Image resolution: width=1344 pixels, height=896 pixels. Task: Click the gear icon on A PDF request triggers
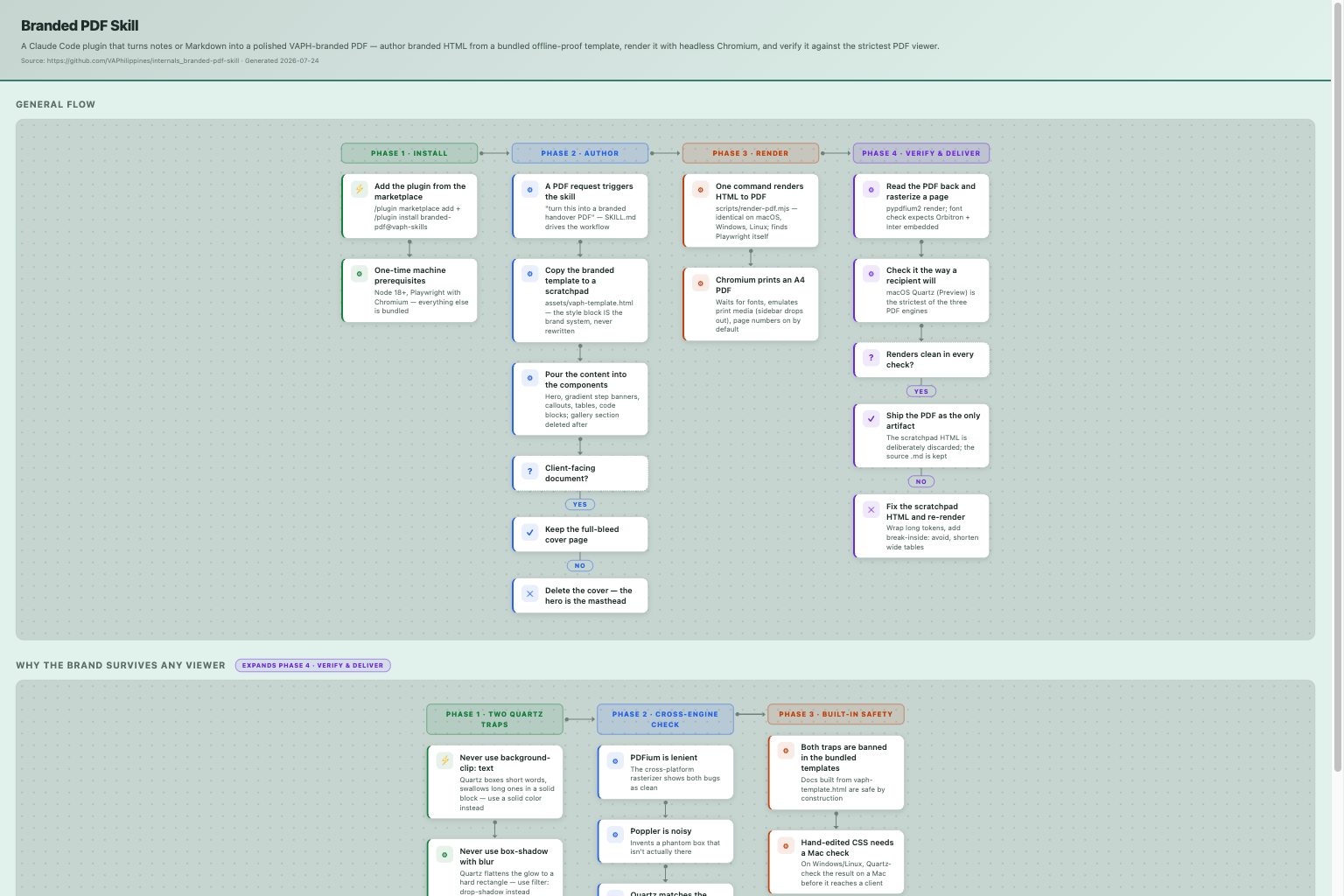click(x=529, y=189)
